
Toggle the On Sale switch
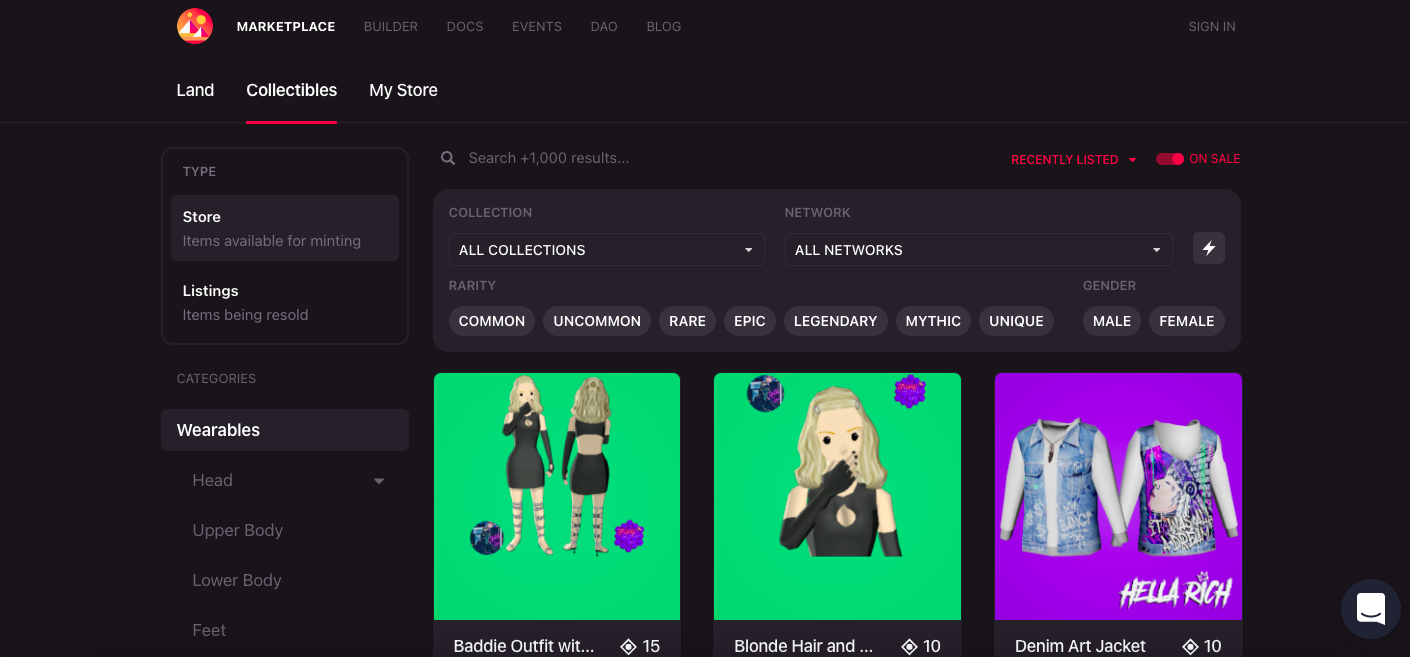pyautogui.click(x=1170, y=159)
